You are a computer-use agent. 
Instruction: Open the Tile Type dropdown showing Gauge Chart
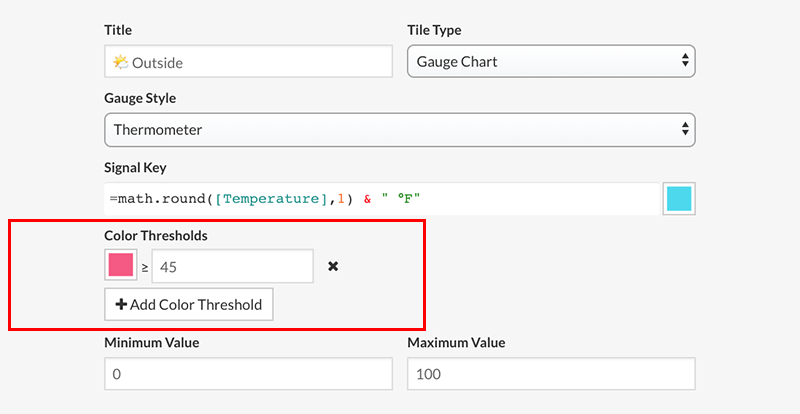point(550,61)
